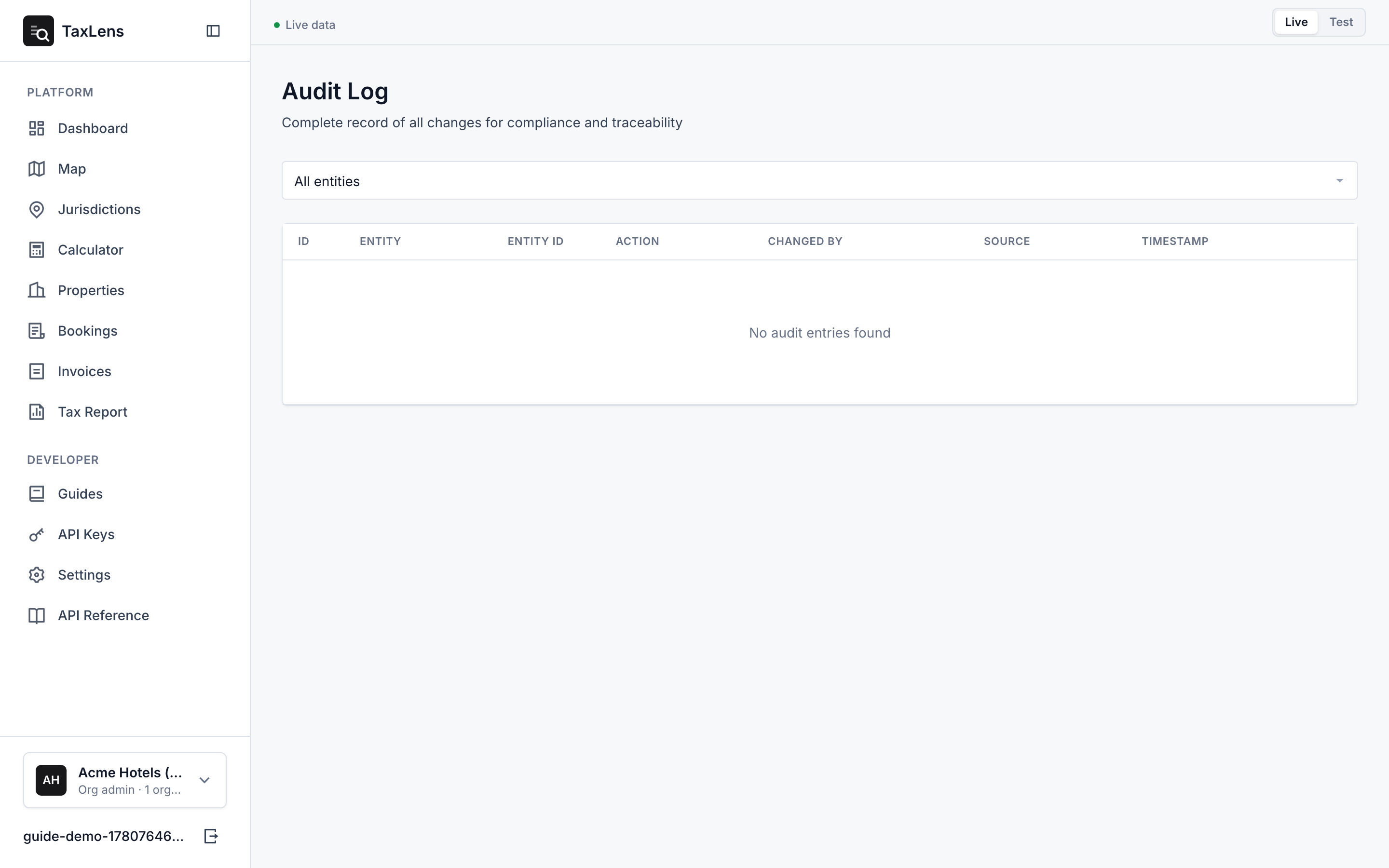View the Tax Report page
1389x868 pixels.
pos(124,412)
